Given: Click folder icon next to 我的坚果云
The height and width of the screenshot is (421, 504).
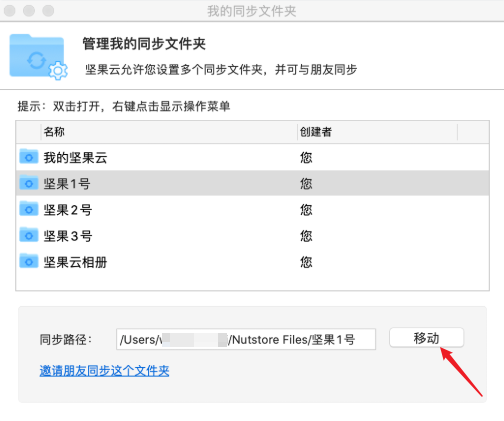Looking at the screenshot, I should pos(29,157).
